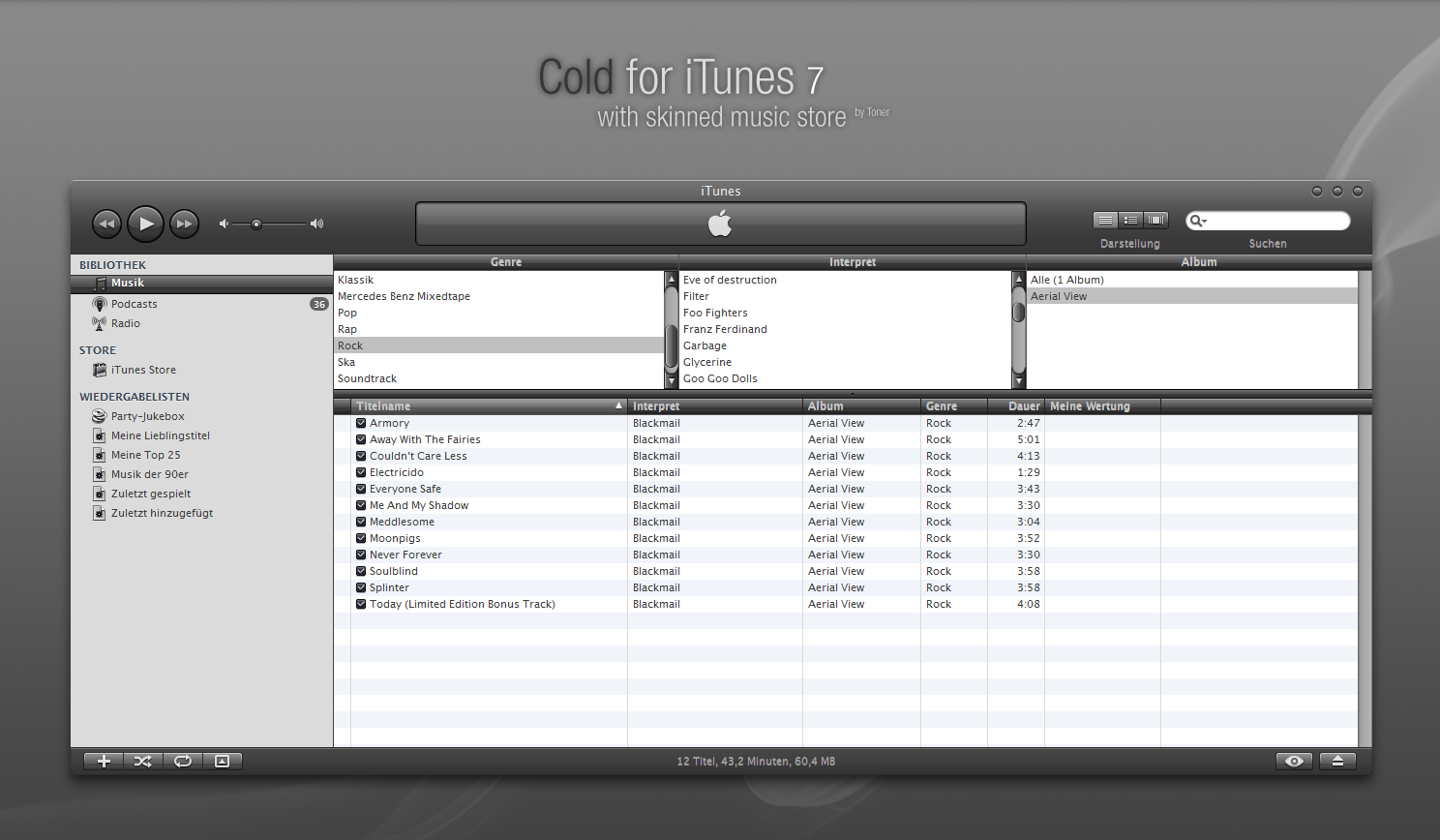The width and height of the screenshot is (1440, 840).
Task: Toggle shuffle with the crossed arrows icon
Action: coord(143,762)
